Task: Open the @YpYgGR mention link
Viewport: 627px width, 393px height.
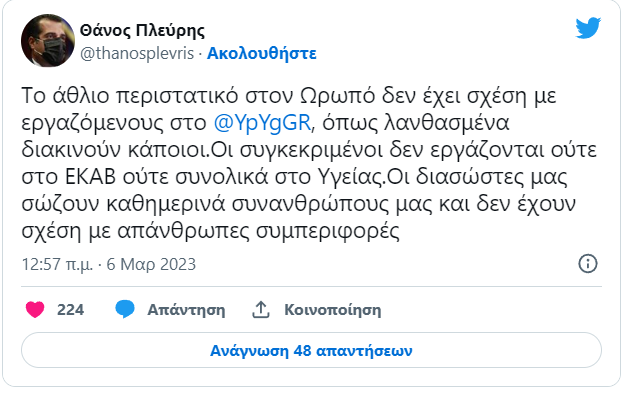Action: pyautogui.click(x=262, y=123)
